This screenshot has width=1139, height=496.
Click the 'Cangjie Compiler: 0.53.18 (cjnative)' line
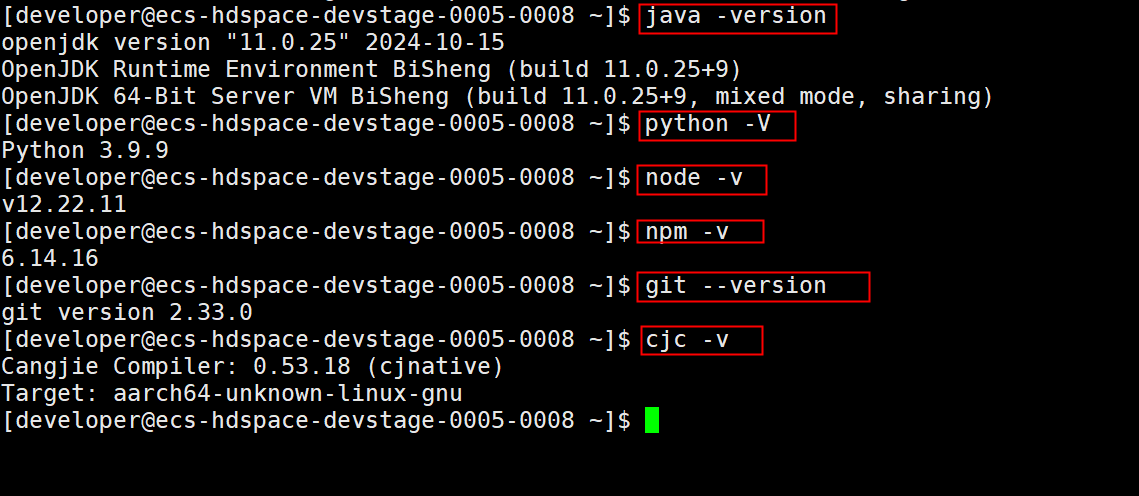point(253,367)
